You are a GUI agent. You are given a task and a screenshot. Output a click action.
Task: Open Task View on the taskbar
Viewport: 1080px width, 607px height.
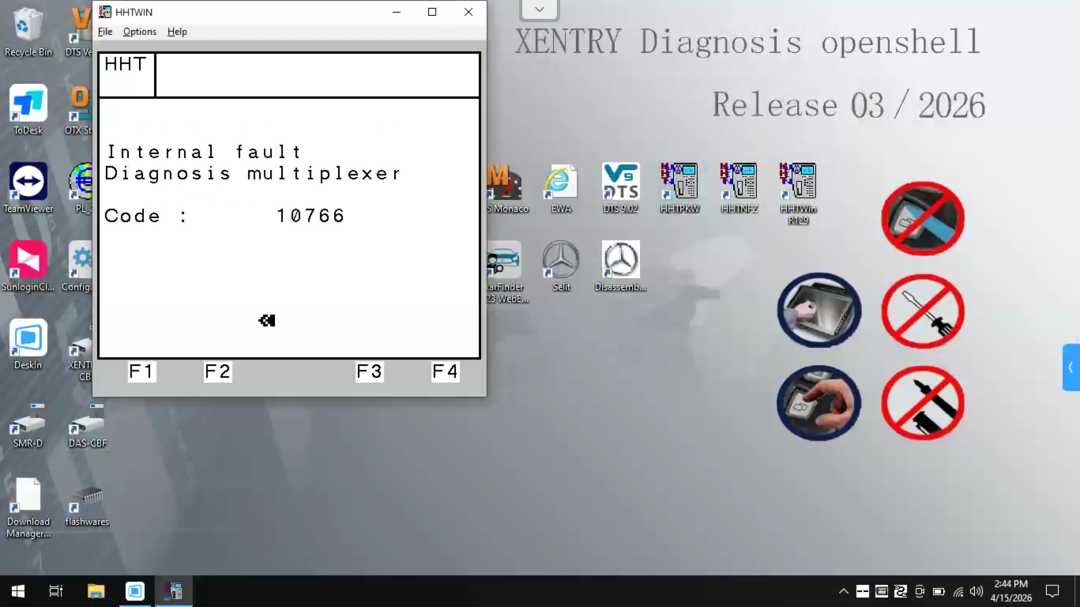point(56,591)
